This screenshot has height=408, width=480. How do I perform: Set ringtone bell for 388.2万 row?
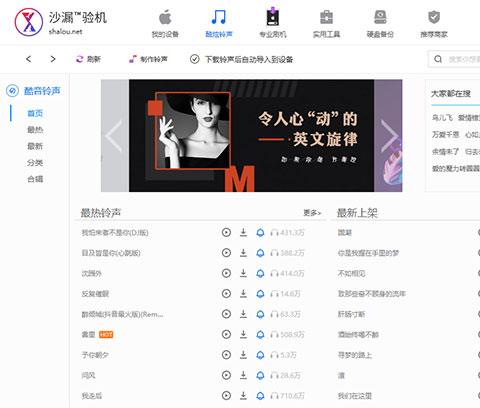260,253
